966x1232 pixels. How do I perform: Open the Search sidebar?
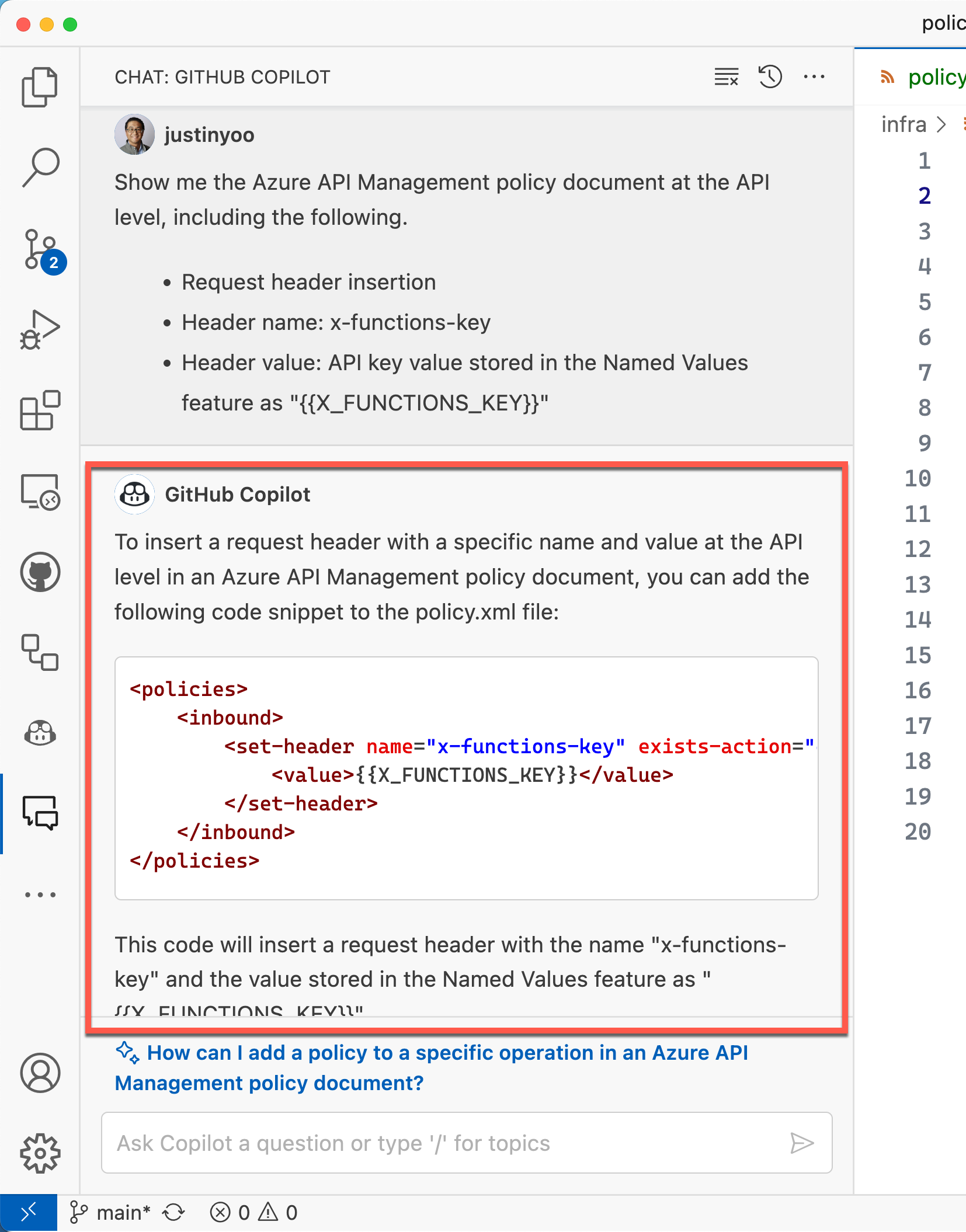pos(40,166)
